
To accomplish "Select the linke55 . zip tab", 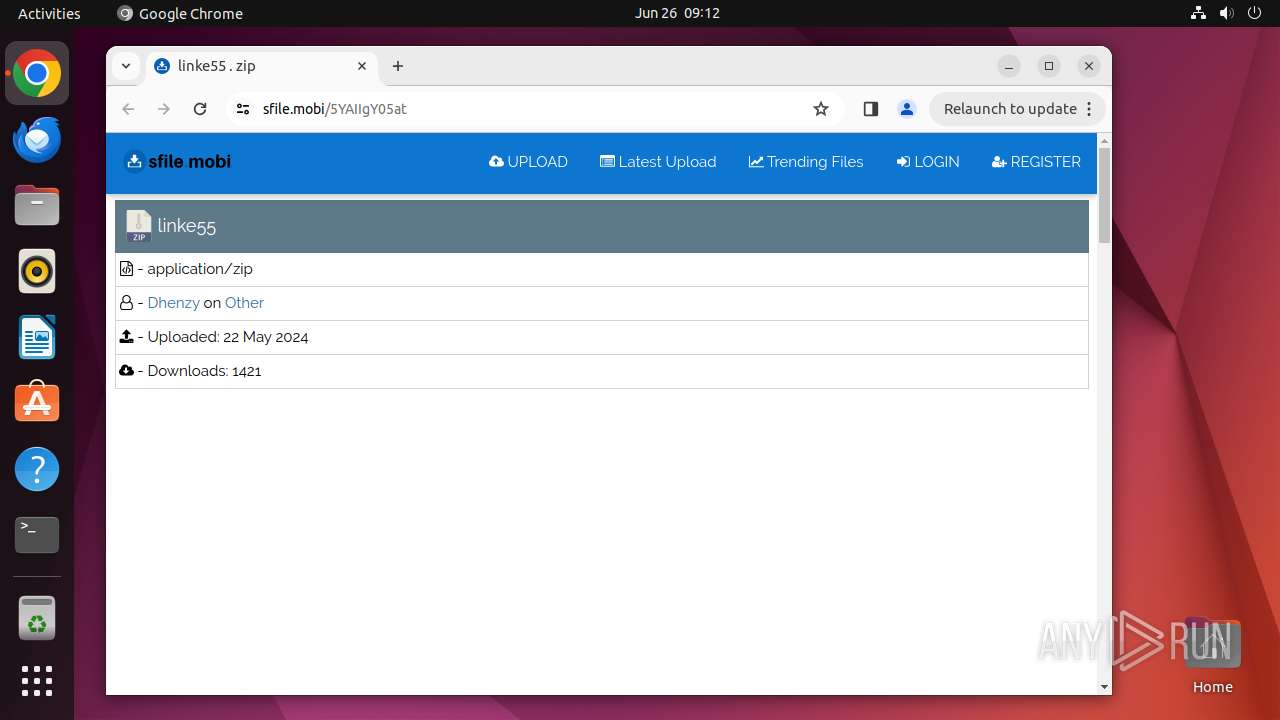I will point(263,66).
